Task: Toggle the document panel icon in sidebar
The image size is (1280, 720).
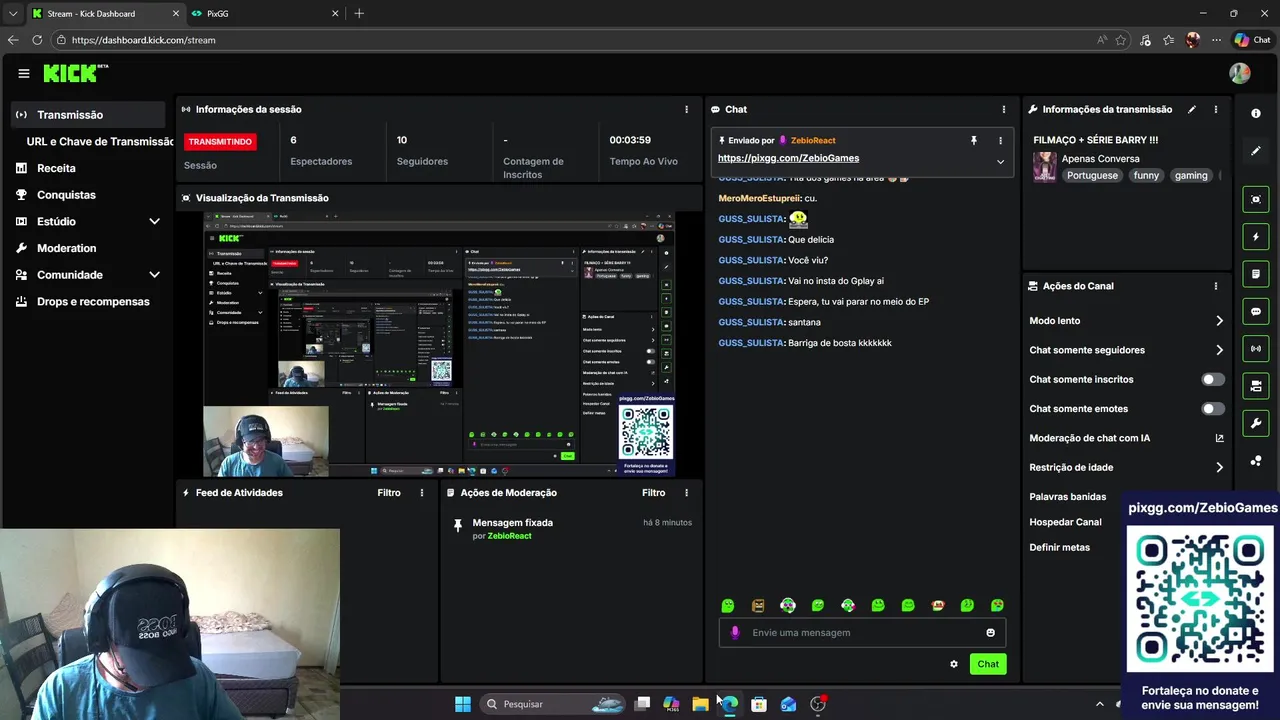Action: tap(1256, 274)
